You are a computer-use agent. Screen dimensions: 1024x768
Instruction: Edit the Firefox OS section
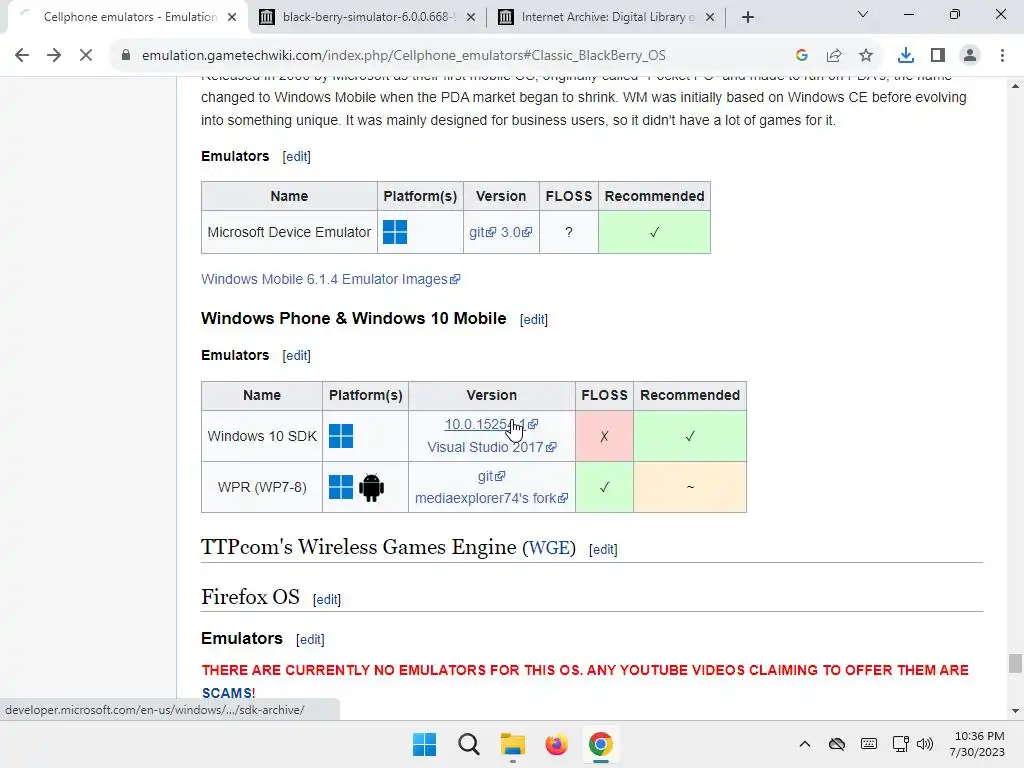point(327,599)
